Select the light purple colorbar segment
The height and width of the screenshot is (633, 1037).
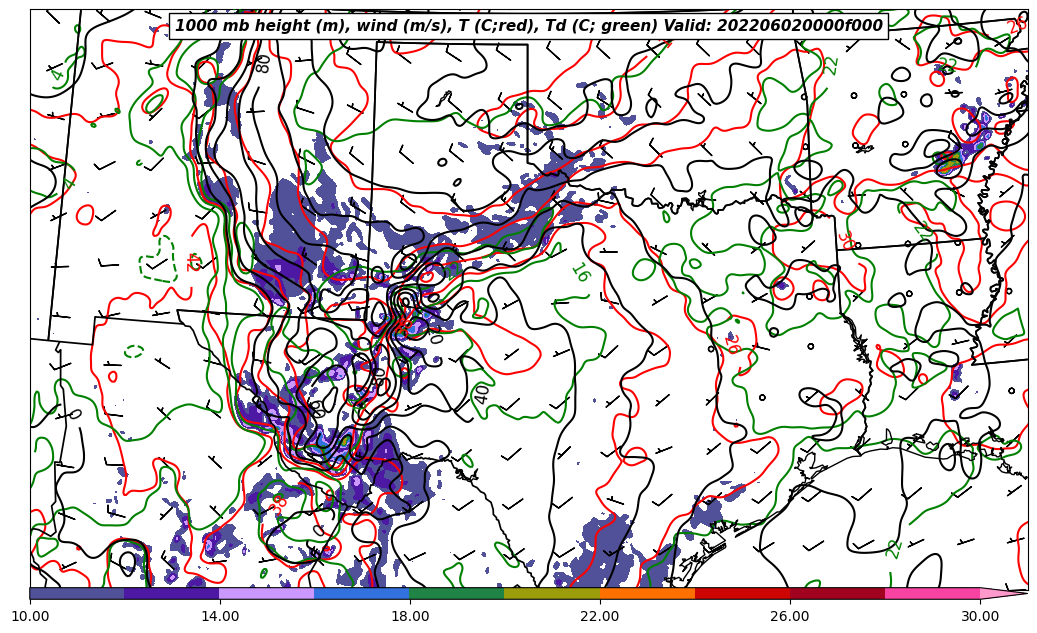pos(266,593)
